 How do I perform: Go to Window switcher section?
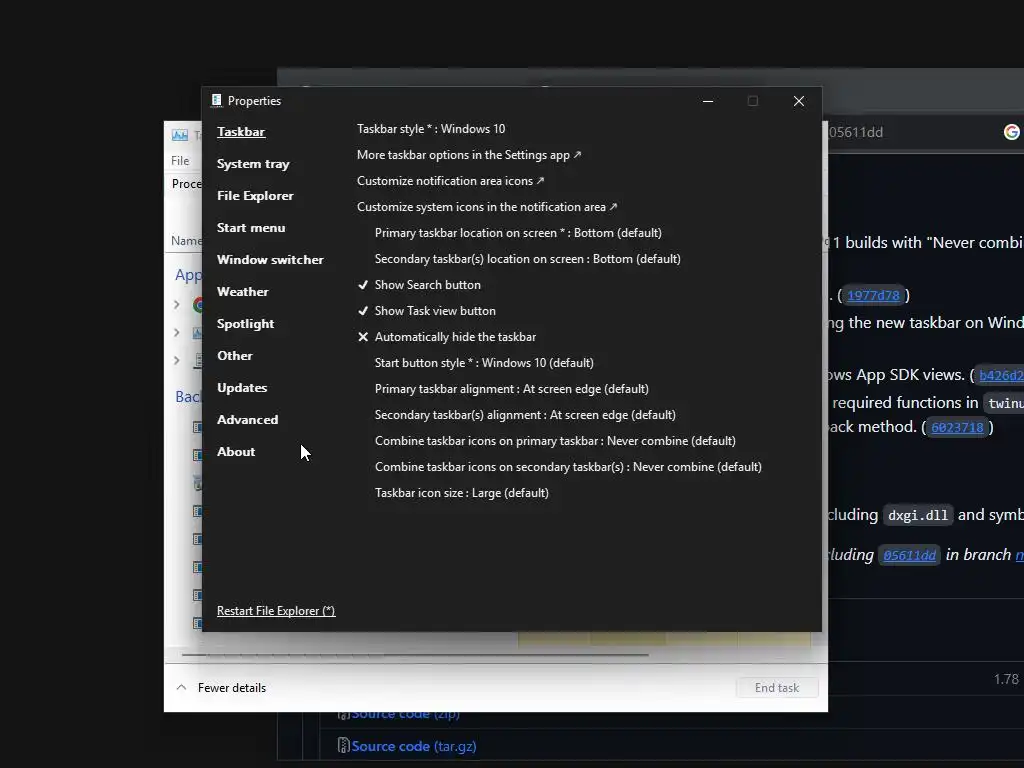[x=270, y=260]
